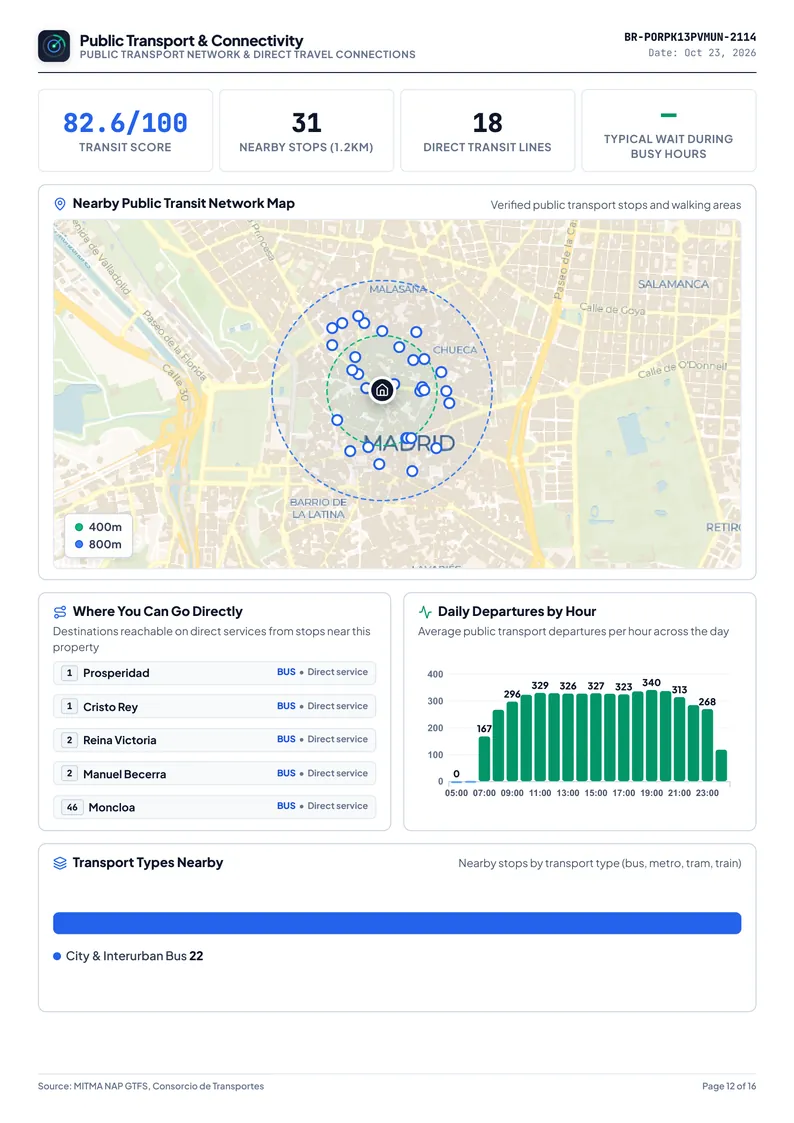Click the BARRIO DE LA LATINA map label
794x1123 pixels.
[x=318, y=509]
